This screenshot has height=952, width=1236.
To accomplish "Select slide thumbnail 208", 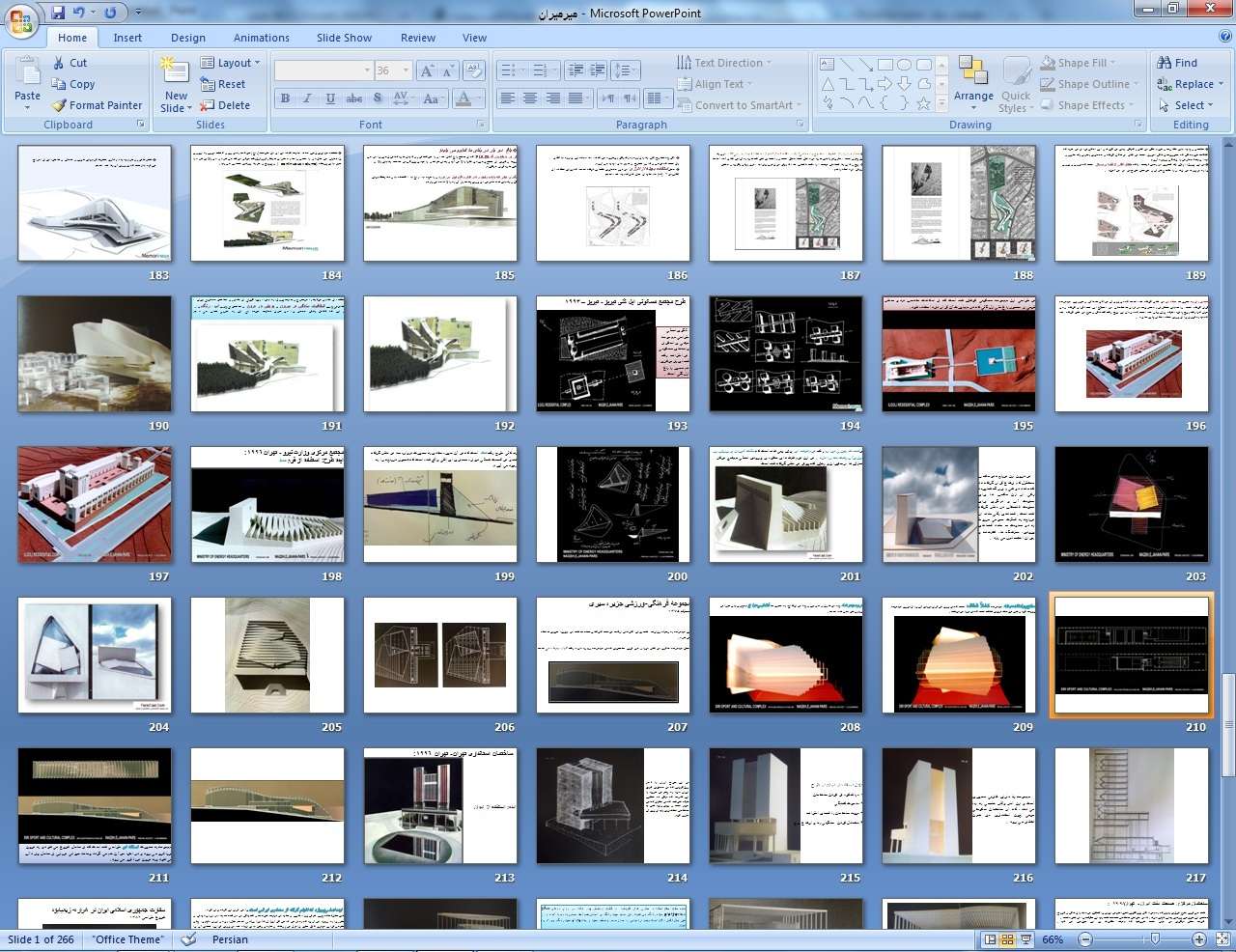I will pos(786,656).
